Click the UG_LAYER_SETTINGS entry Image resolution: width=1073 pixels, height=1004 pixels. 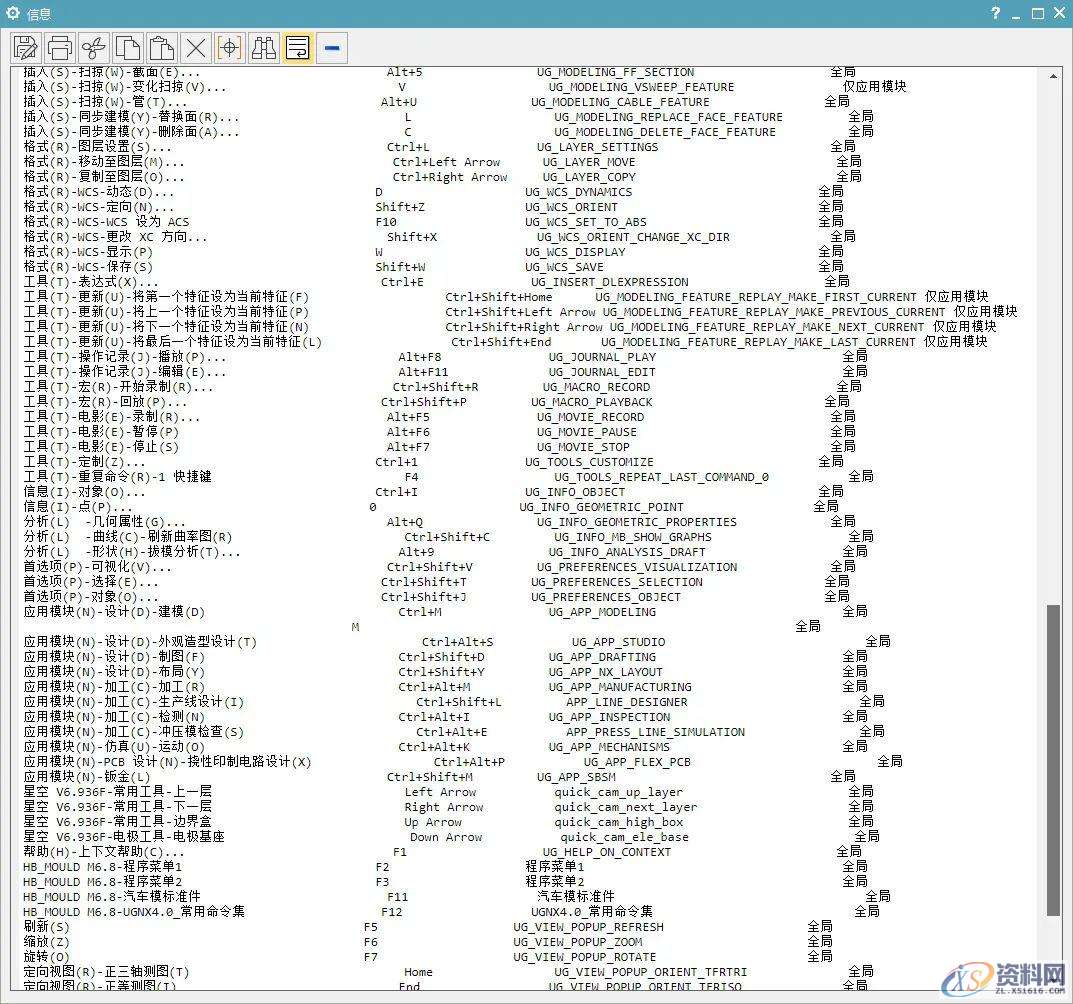[x=597, y=147]
